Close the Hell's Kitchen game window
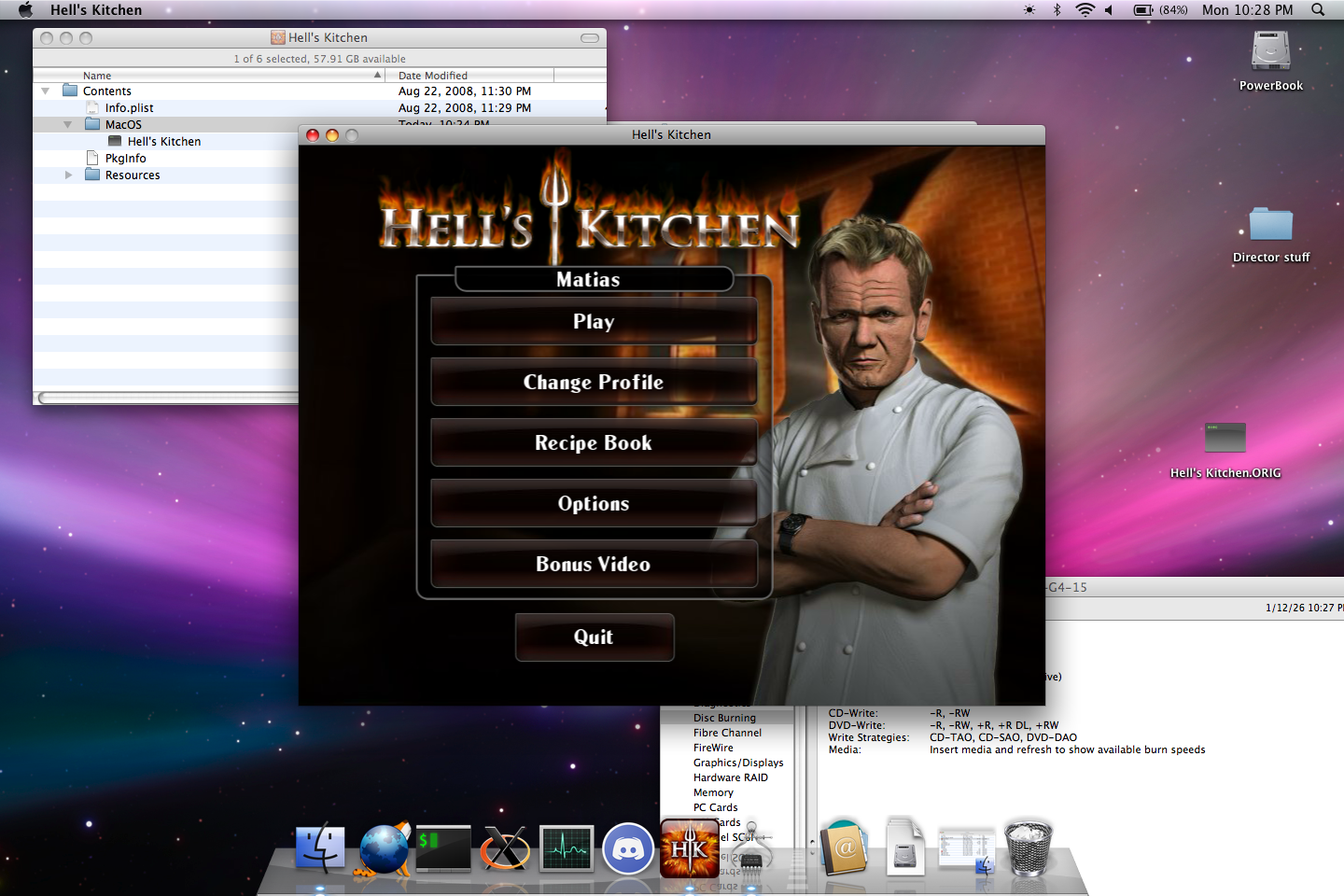 [313, 135]
